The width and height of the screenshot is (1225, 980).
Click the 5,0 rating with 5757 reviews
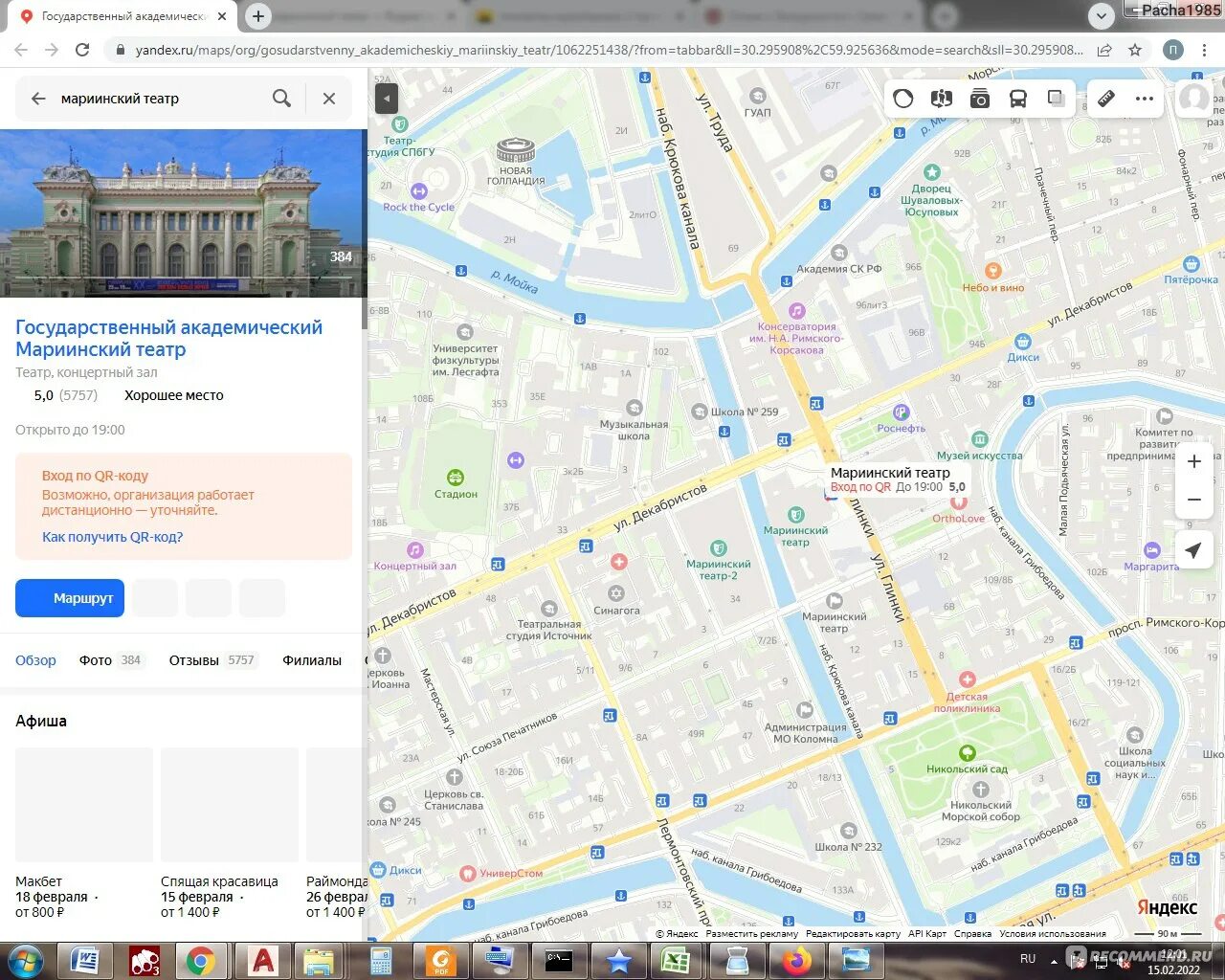coord(65,395)
